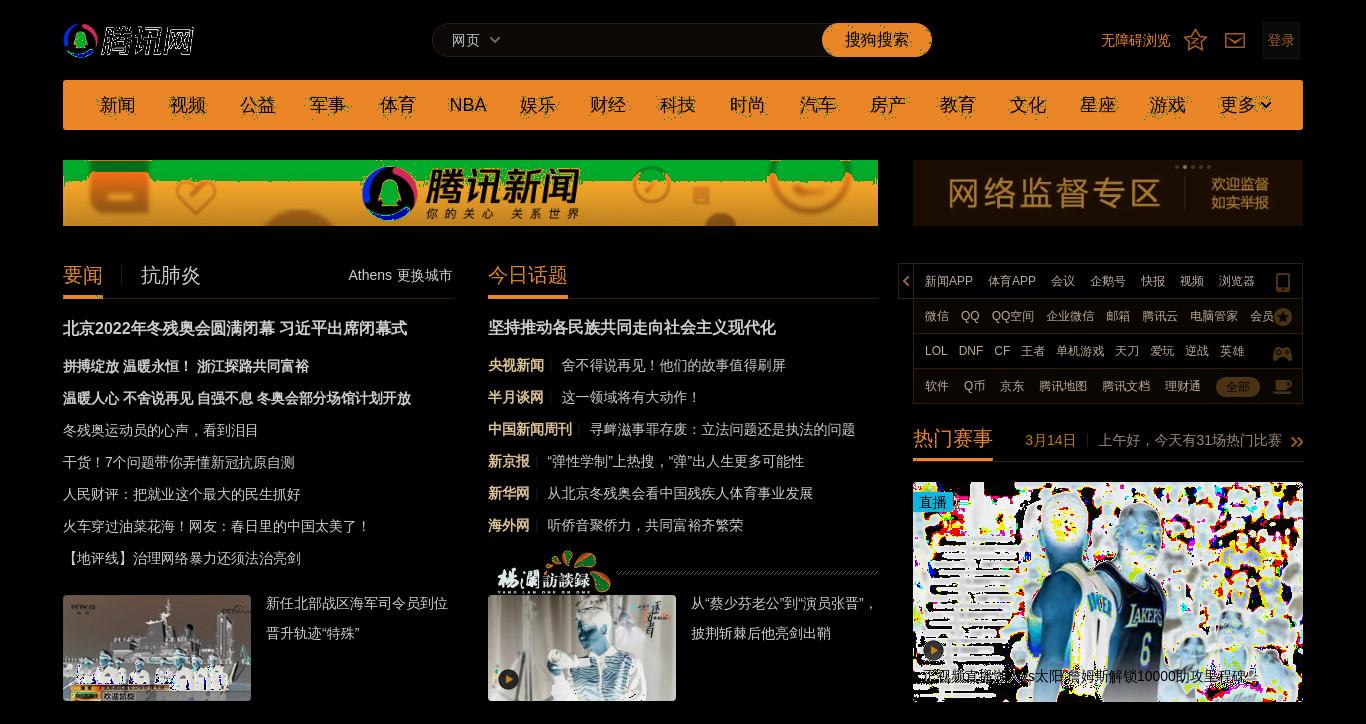Click the 搜狗搜索 button
1366x724 pixels.
[877, 40]
